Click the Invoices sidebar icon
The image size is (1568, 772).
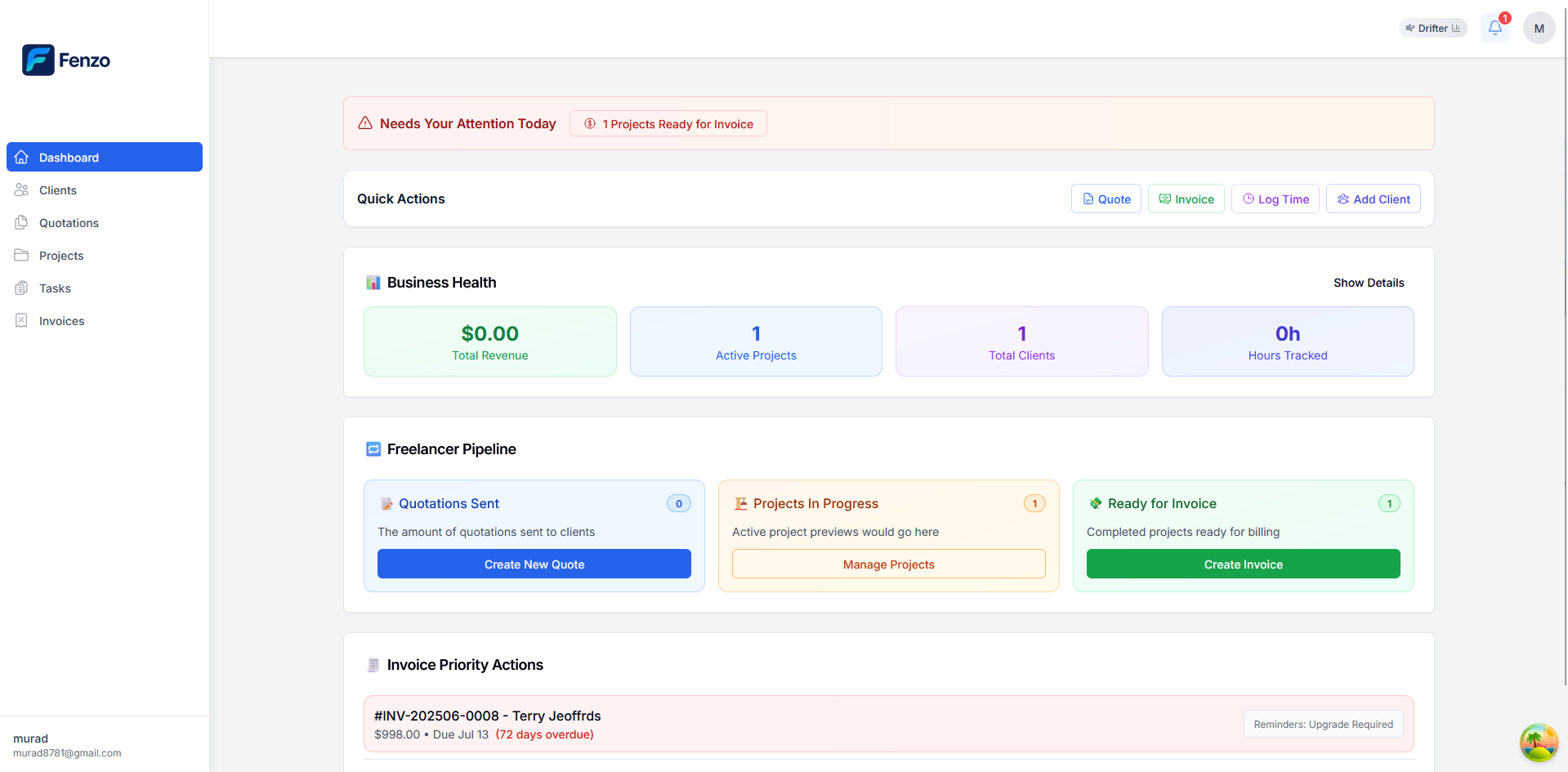pyautogui.click(x=22, y=320)
